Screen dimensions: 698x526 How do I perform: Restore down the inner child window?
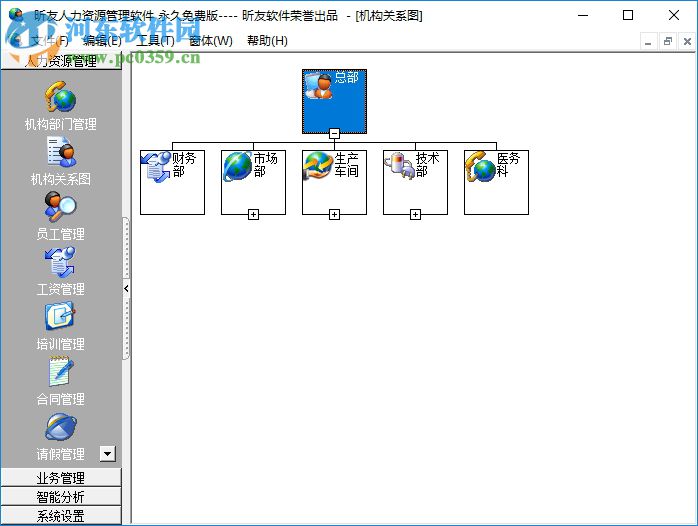[x=667, y=42]
